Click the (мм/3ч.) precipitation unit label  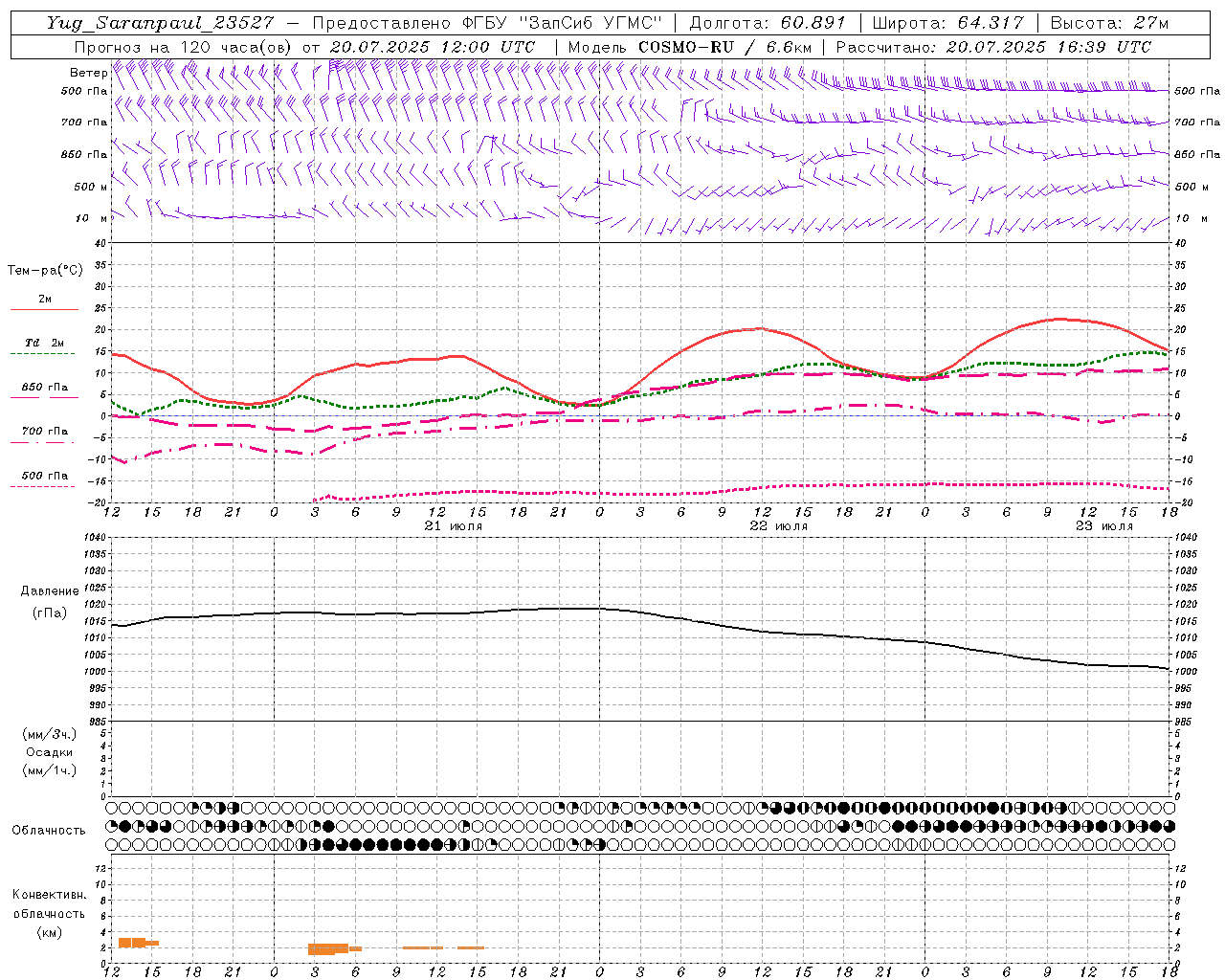(x=50, y=734)
